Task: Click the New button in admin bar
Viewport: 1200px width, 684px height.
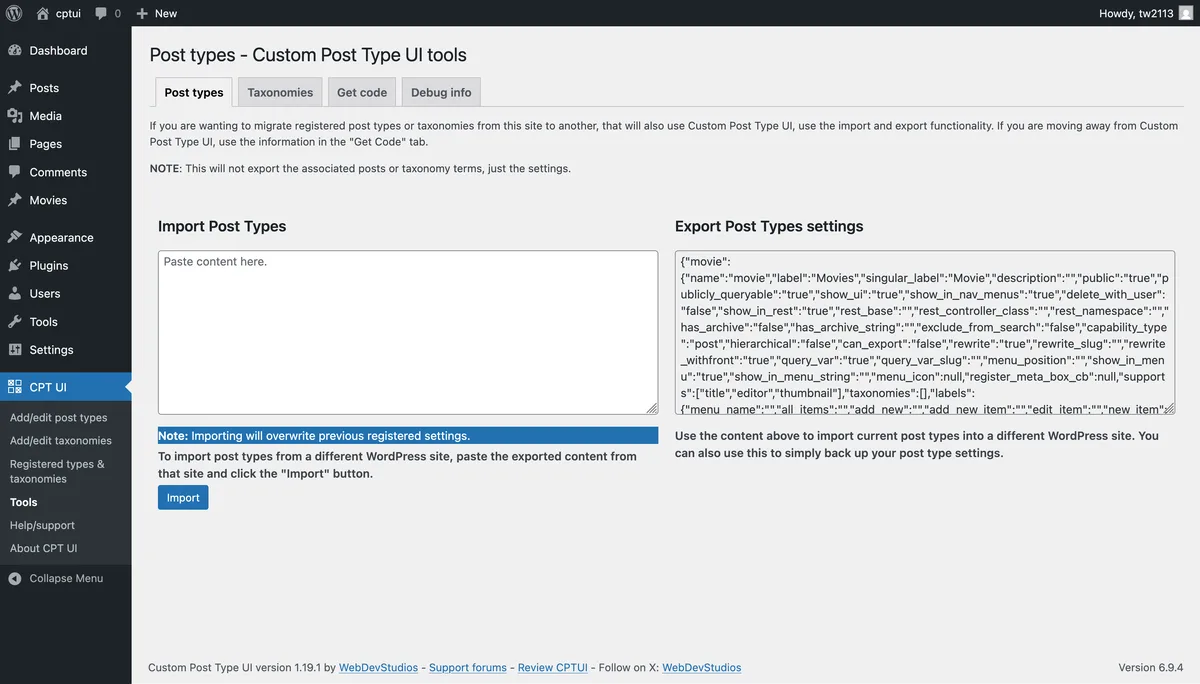Action: coord(156,13)
